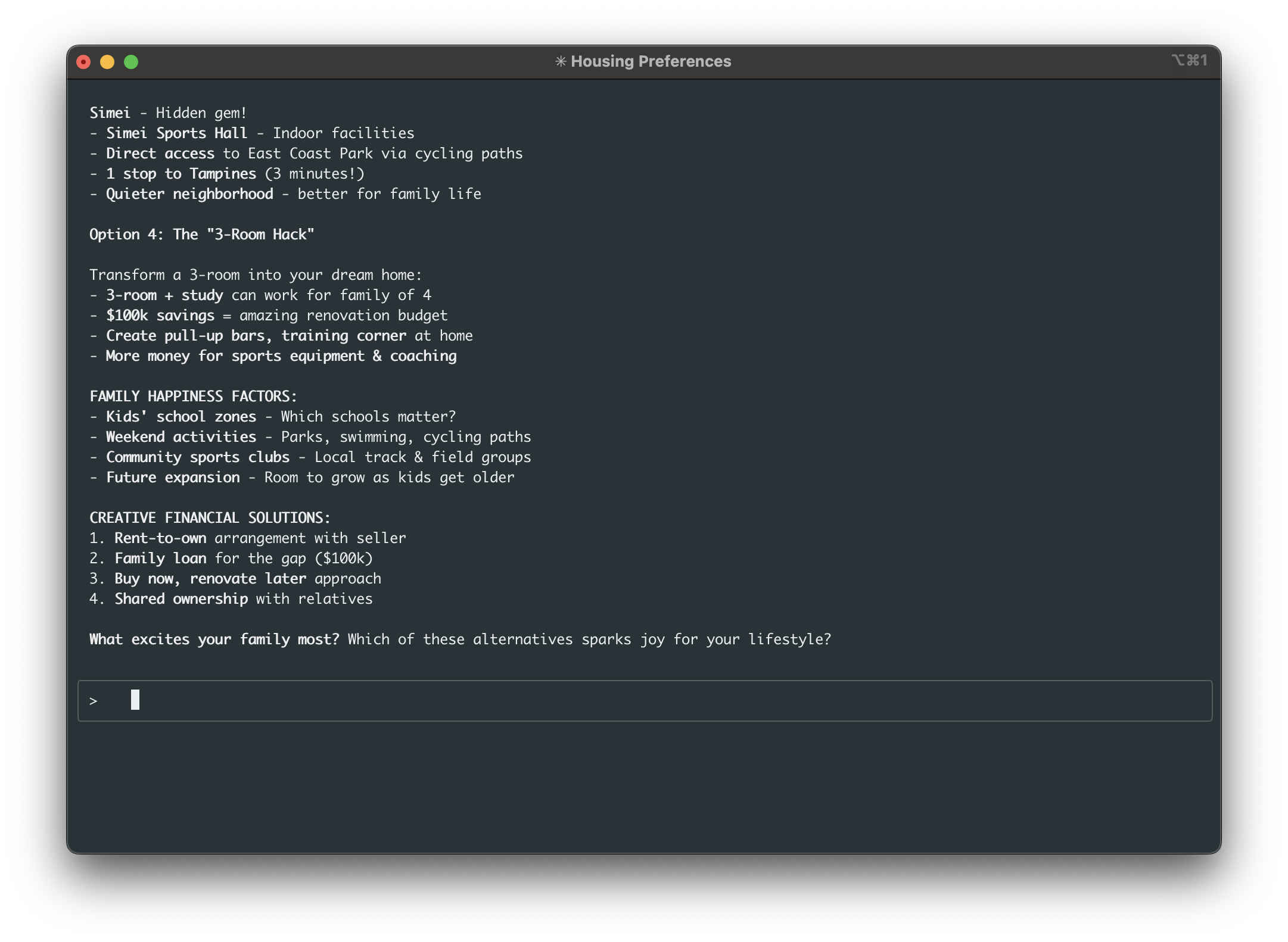The width and height of the screenshot is (1288, 942).
Task: Select the 'Rent-to-own arrangement with seller' option
Action: [247, 538]
